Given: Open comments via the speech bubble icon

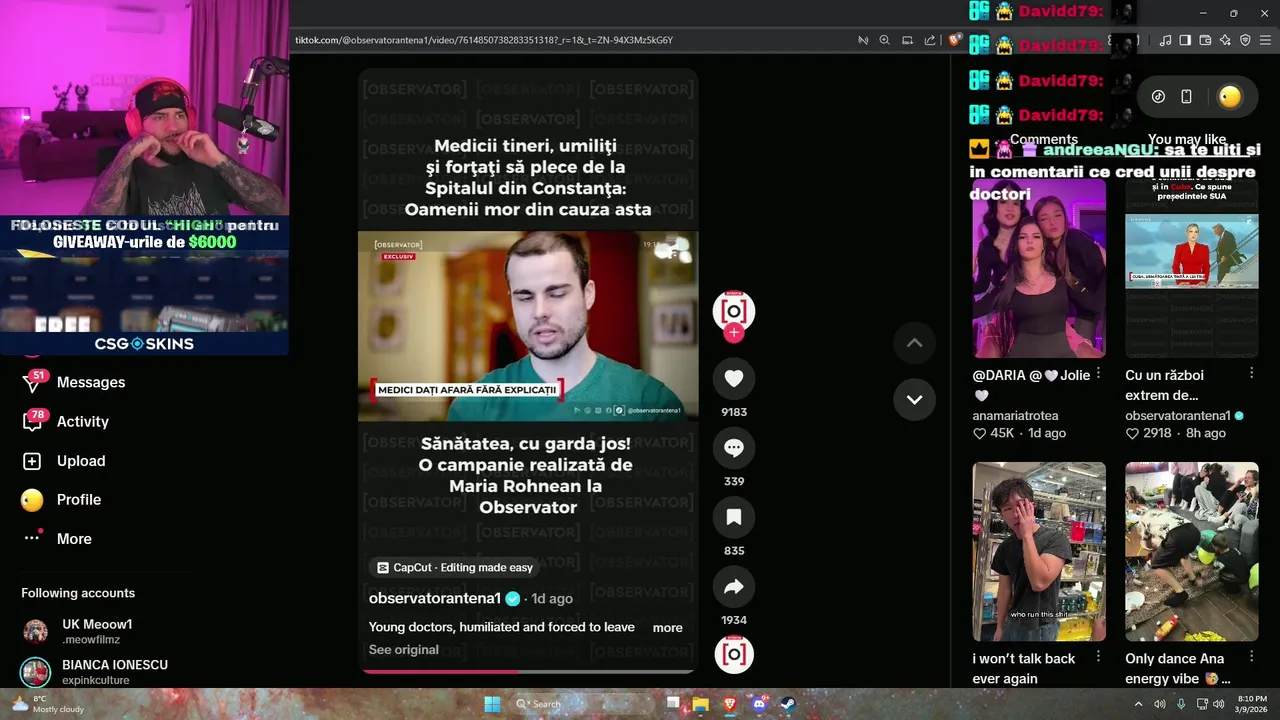Looking at the screenshot, I should [x=734, y=448].
